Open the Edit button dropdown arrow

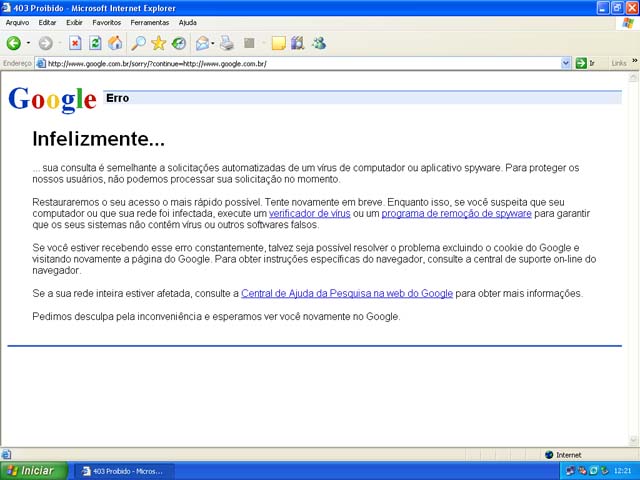coord(264,43)
